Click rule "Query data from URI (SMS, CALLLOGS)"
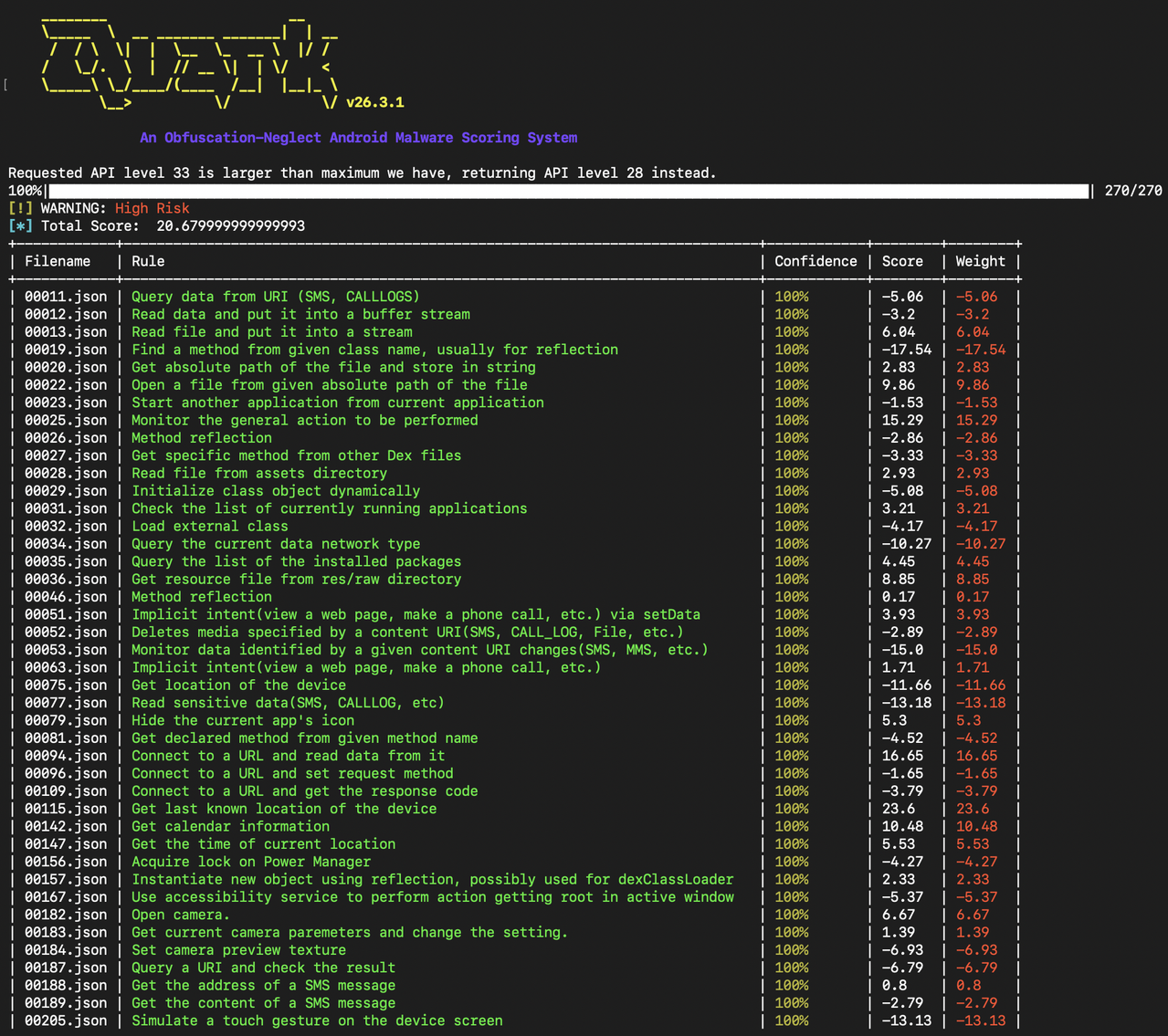Screen dimensions: 1168x1036 (276, 297)
